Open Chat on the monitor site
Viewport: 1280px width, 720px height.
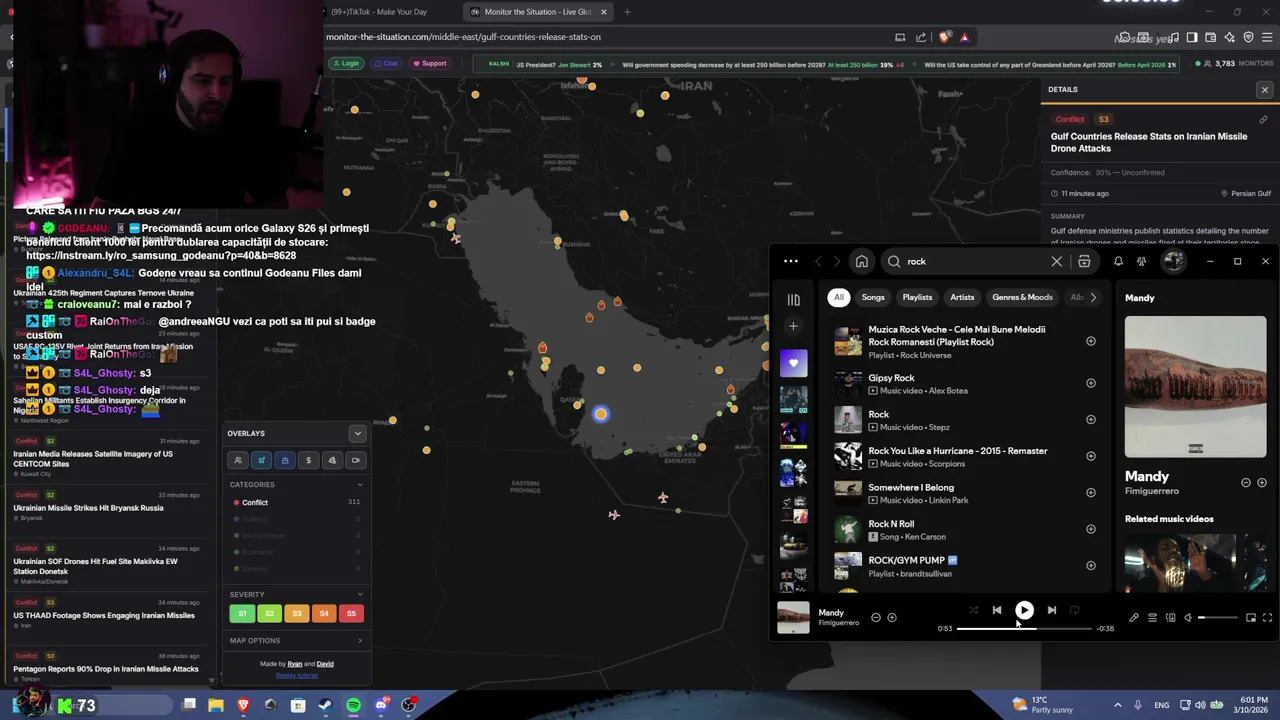(386, 63)
